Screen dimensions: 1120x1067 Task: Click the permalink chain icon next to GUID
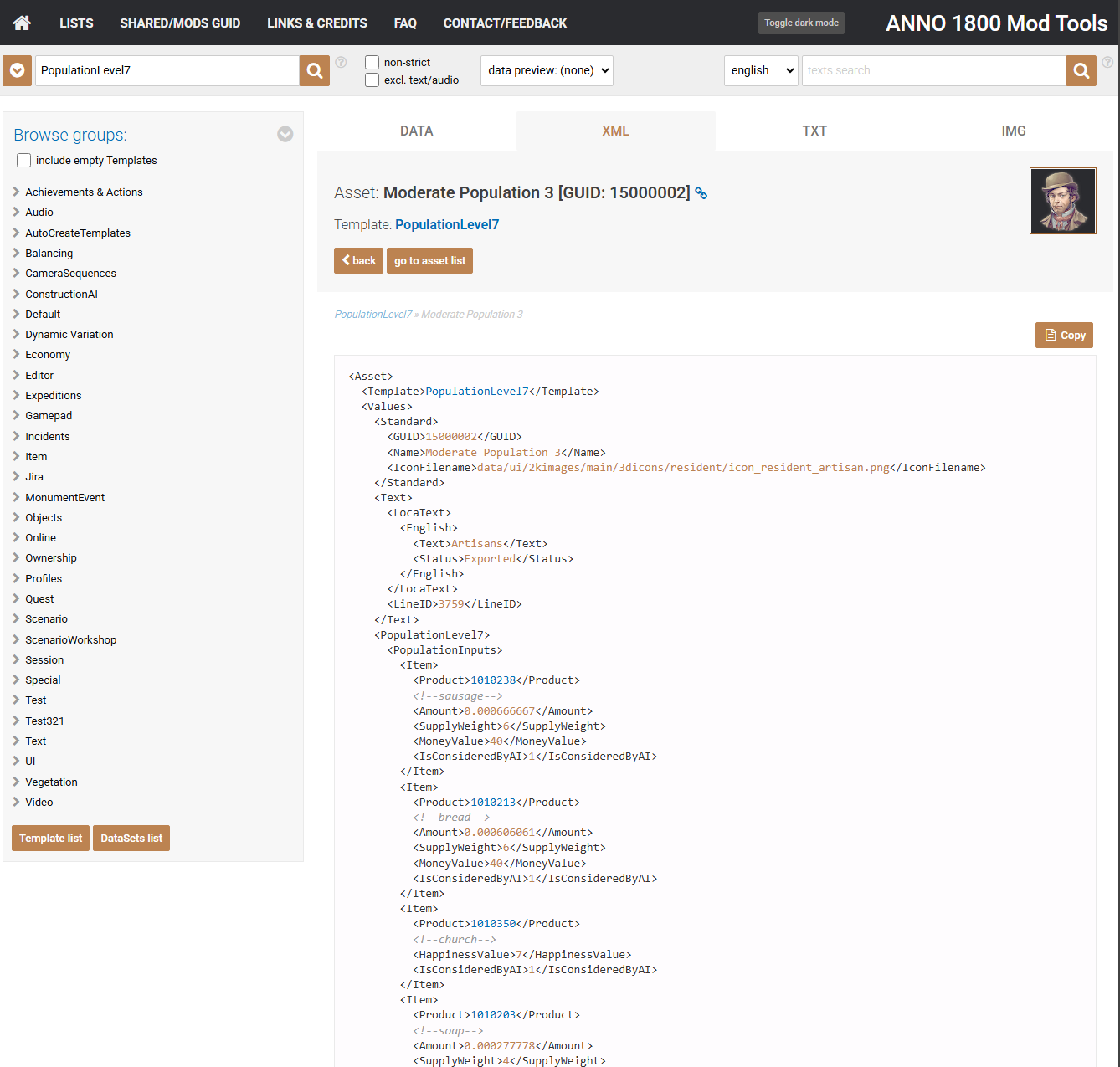701,193
